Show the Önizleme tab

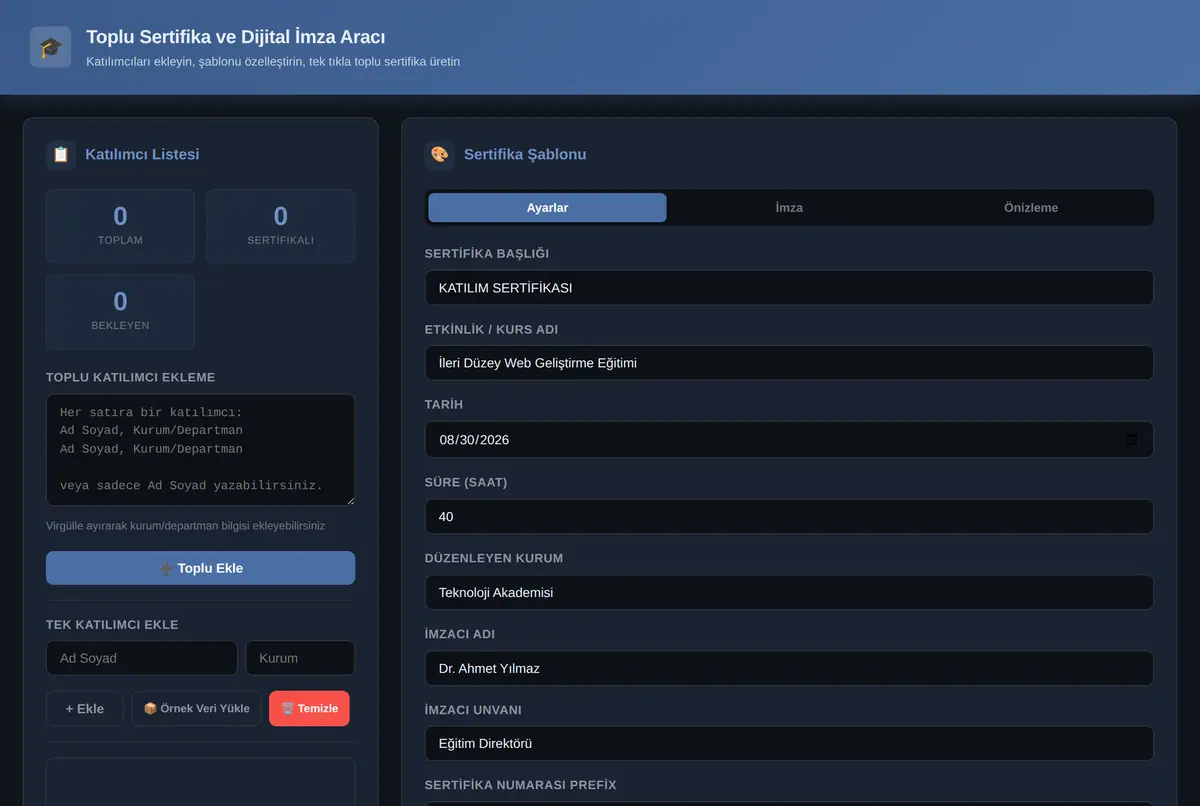coord(1031,207)
